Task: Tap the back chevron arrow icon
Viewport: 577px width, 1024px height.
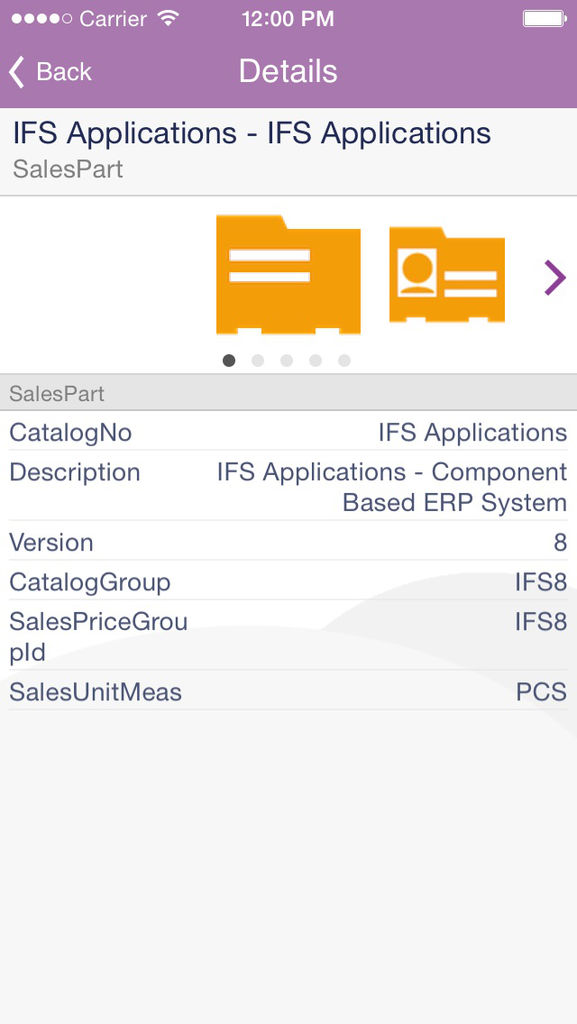Action: tap(17, 72)
